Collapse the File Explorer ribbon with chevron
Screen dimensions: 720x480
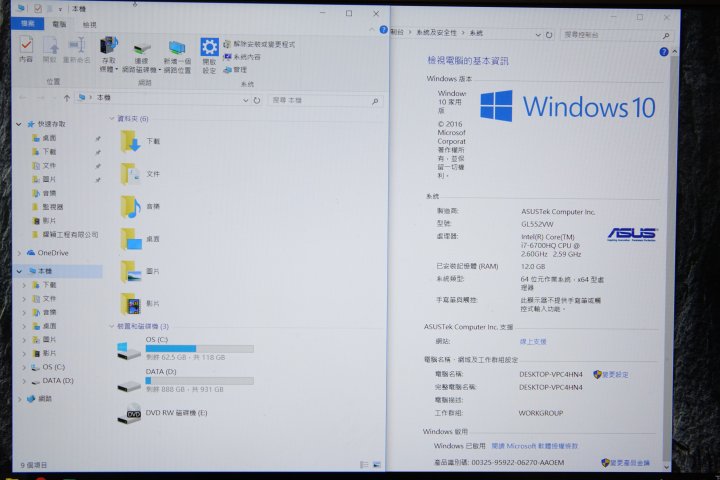click(371, 30)
